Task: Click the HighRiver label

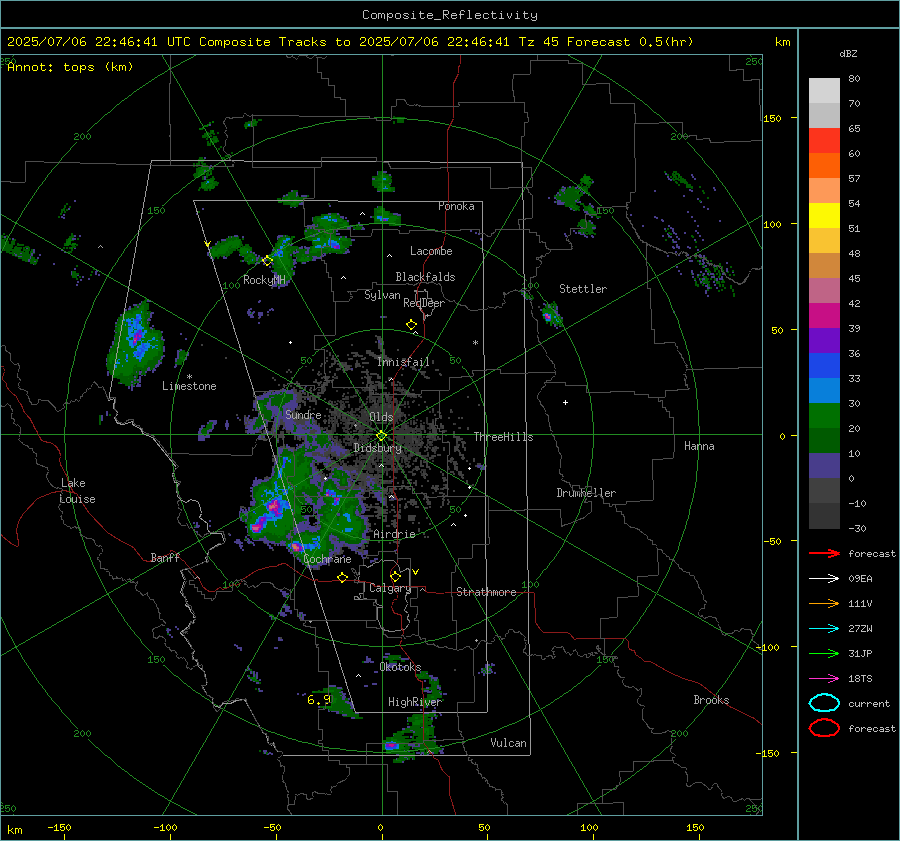Action: coord(414,702)
